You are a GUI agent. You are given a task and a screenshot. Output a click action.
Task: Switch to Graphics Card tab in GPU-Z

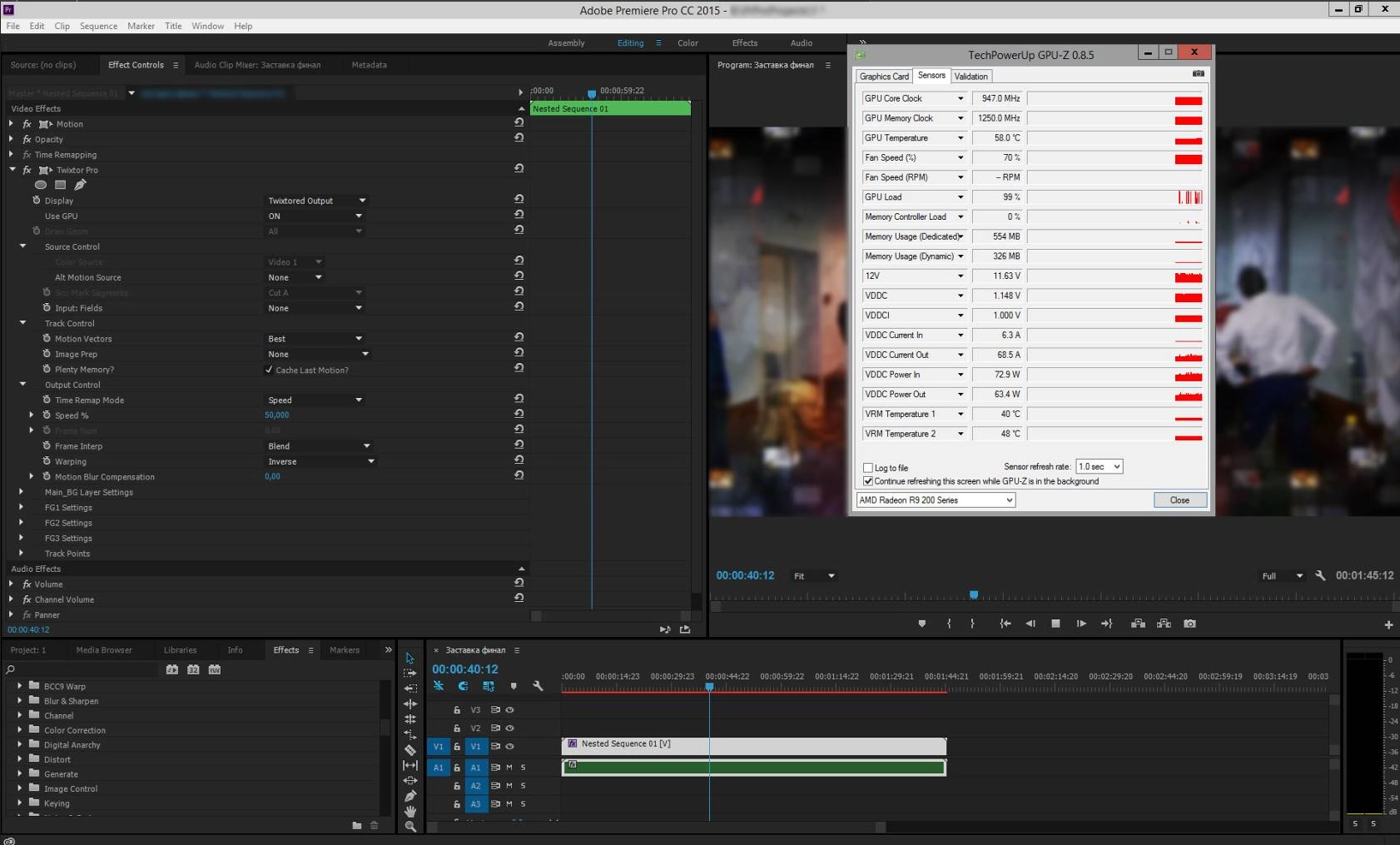pos(884,76)
